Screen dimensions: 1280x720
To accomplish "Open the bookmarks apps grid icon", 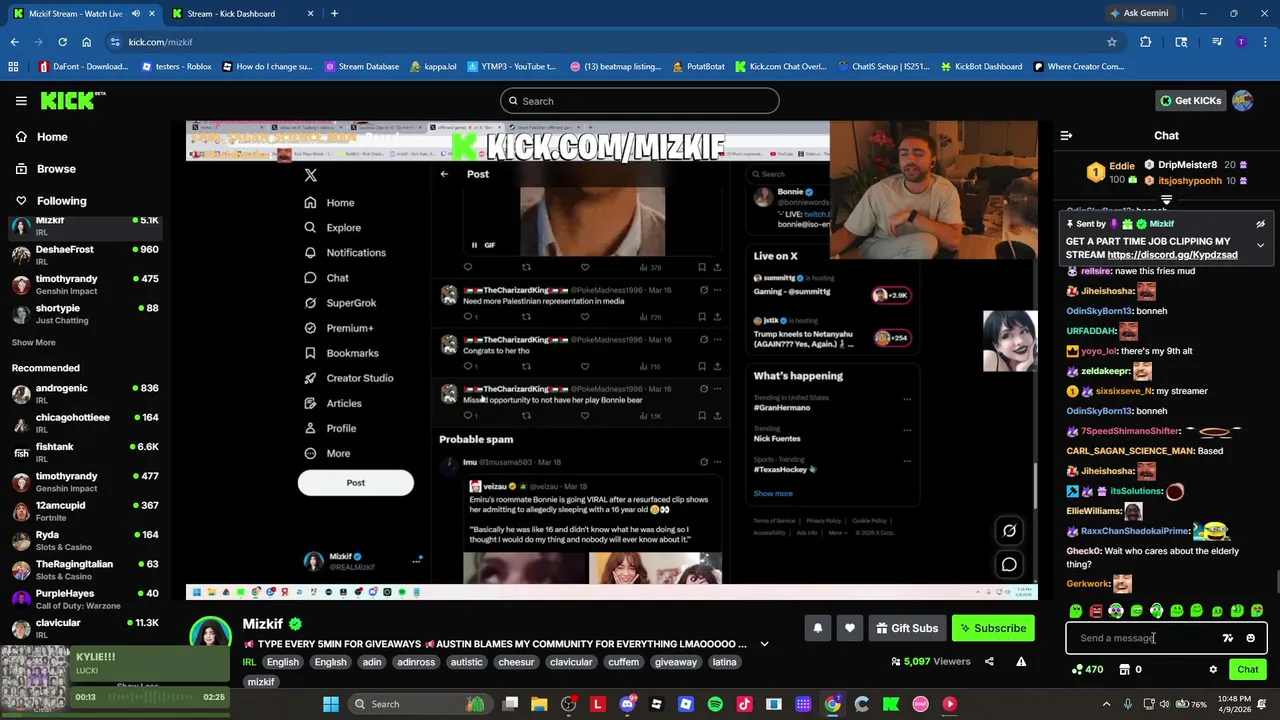I will [13, 67].
